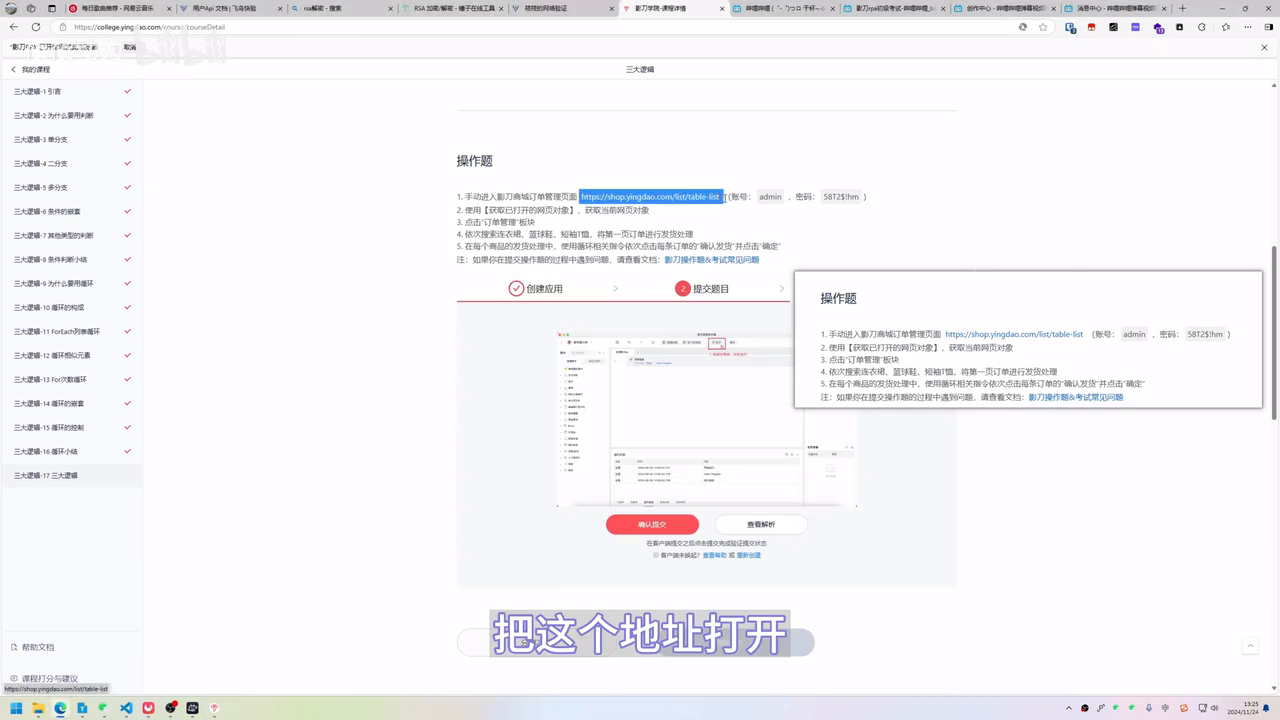Open 课程打分与建议 in the sidebar

click(x=43, y=678)
